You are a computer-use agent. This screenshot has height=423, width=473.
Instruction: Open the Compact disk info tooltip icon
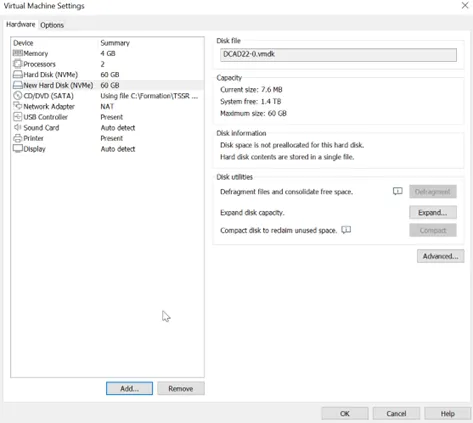pyautogui.click(x=346, y=230)
